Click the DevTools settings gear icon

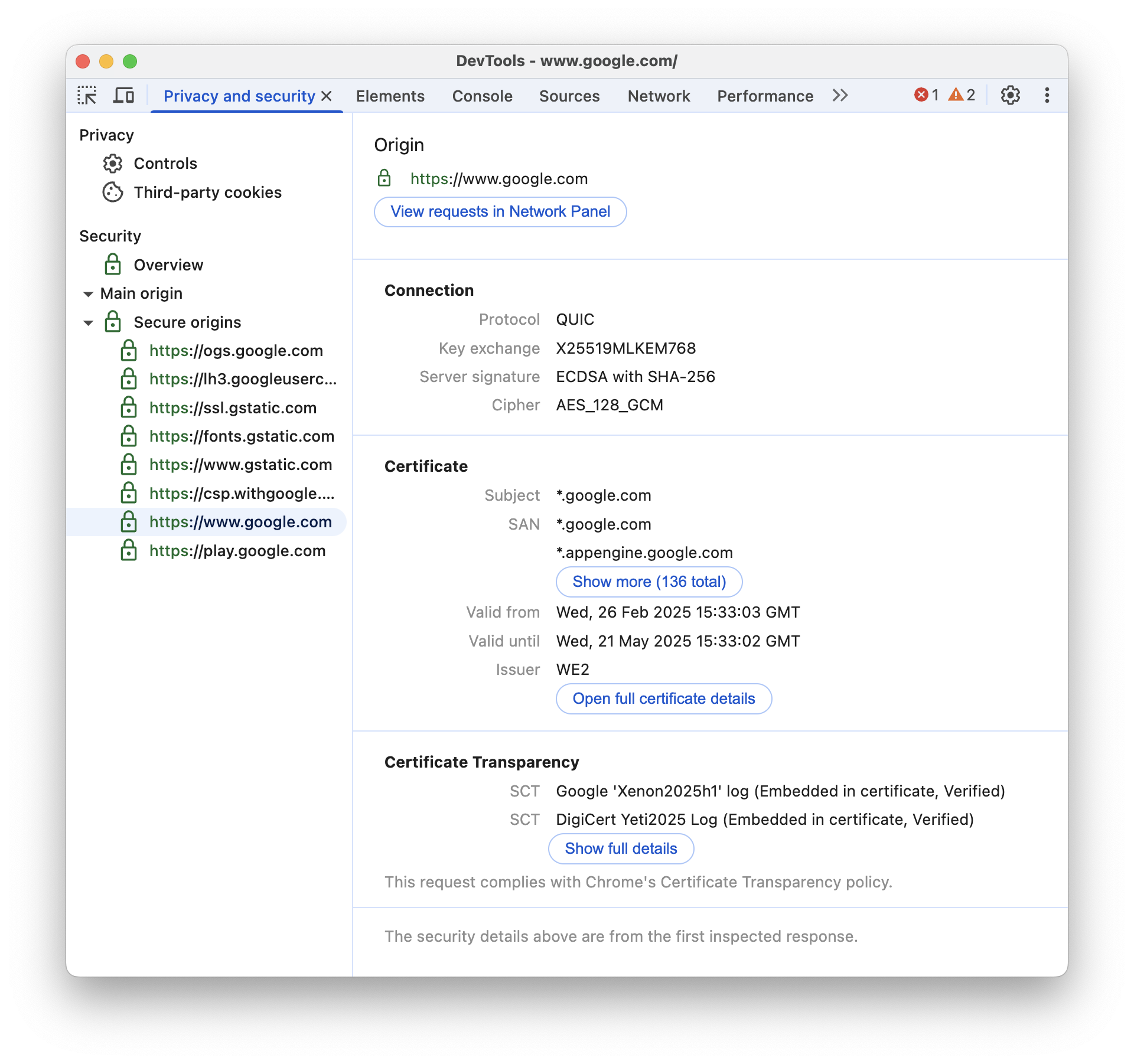click(1010, 95)
